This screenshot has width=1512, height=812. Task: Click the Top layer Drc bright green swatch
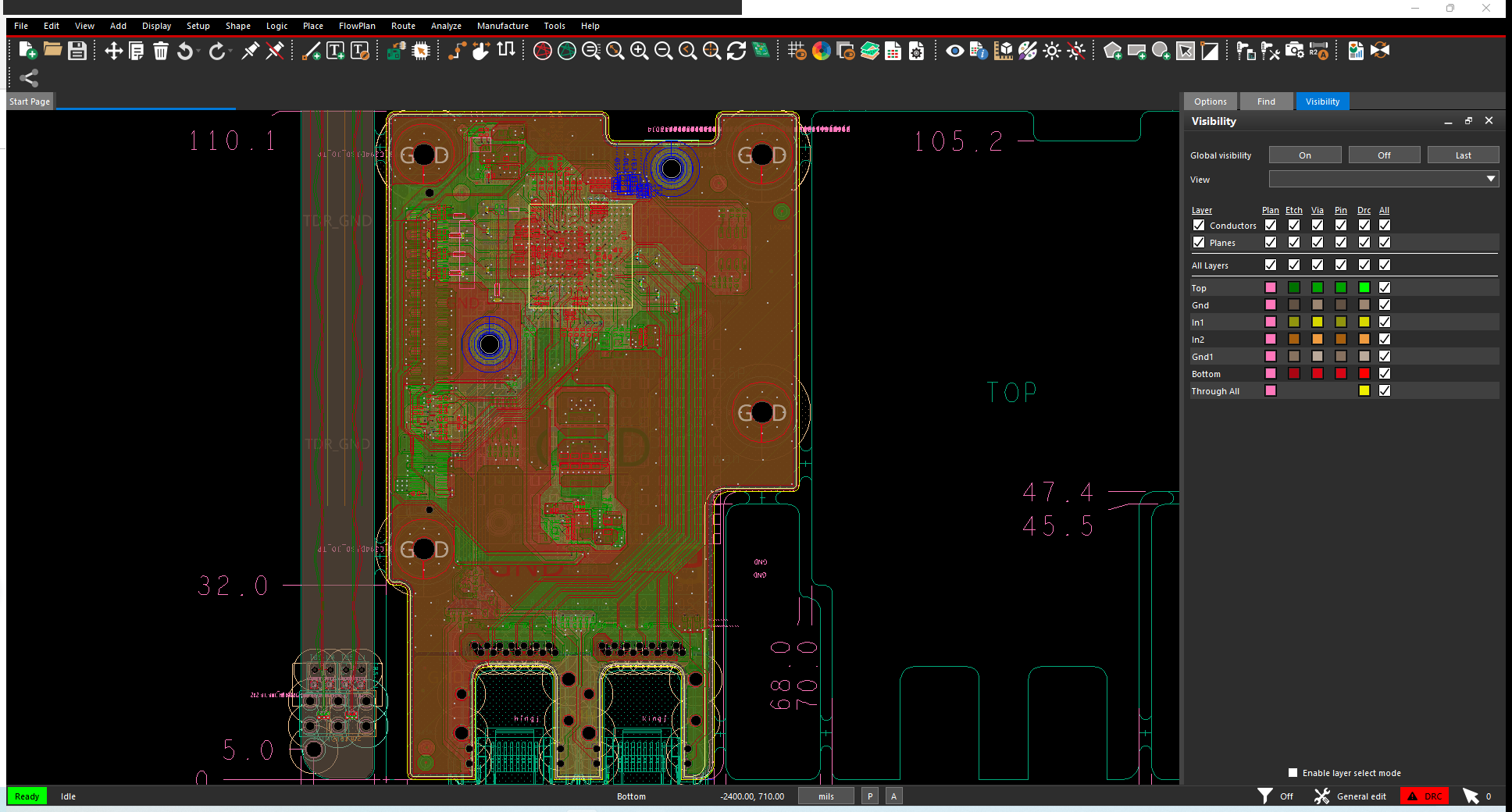tap(1364, 287)
